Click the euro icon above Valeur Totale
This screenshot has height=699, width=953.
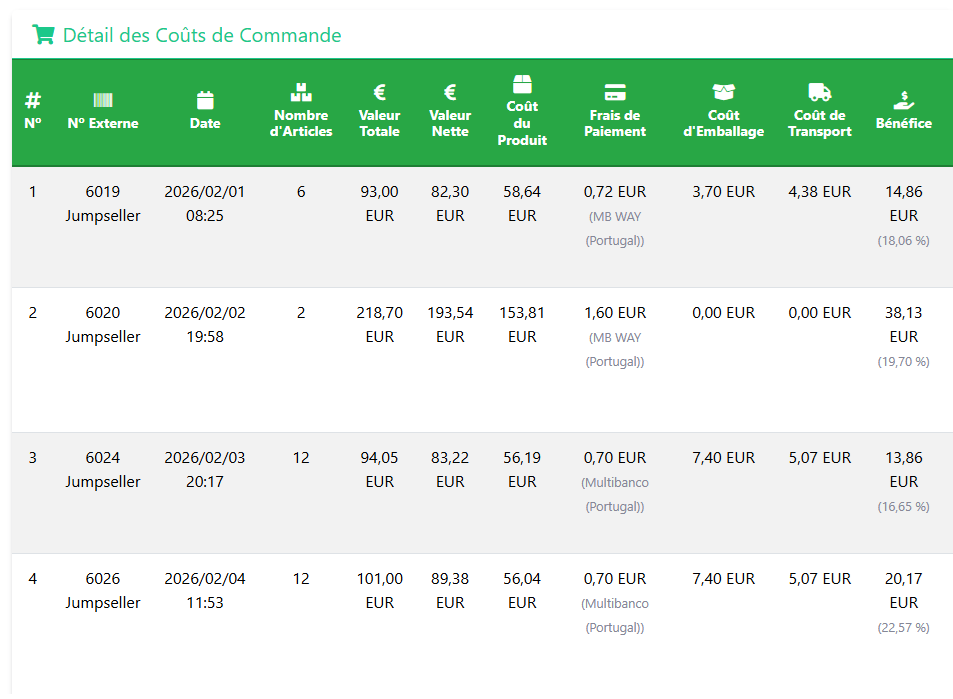(x=380, y=92)
